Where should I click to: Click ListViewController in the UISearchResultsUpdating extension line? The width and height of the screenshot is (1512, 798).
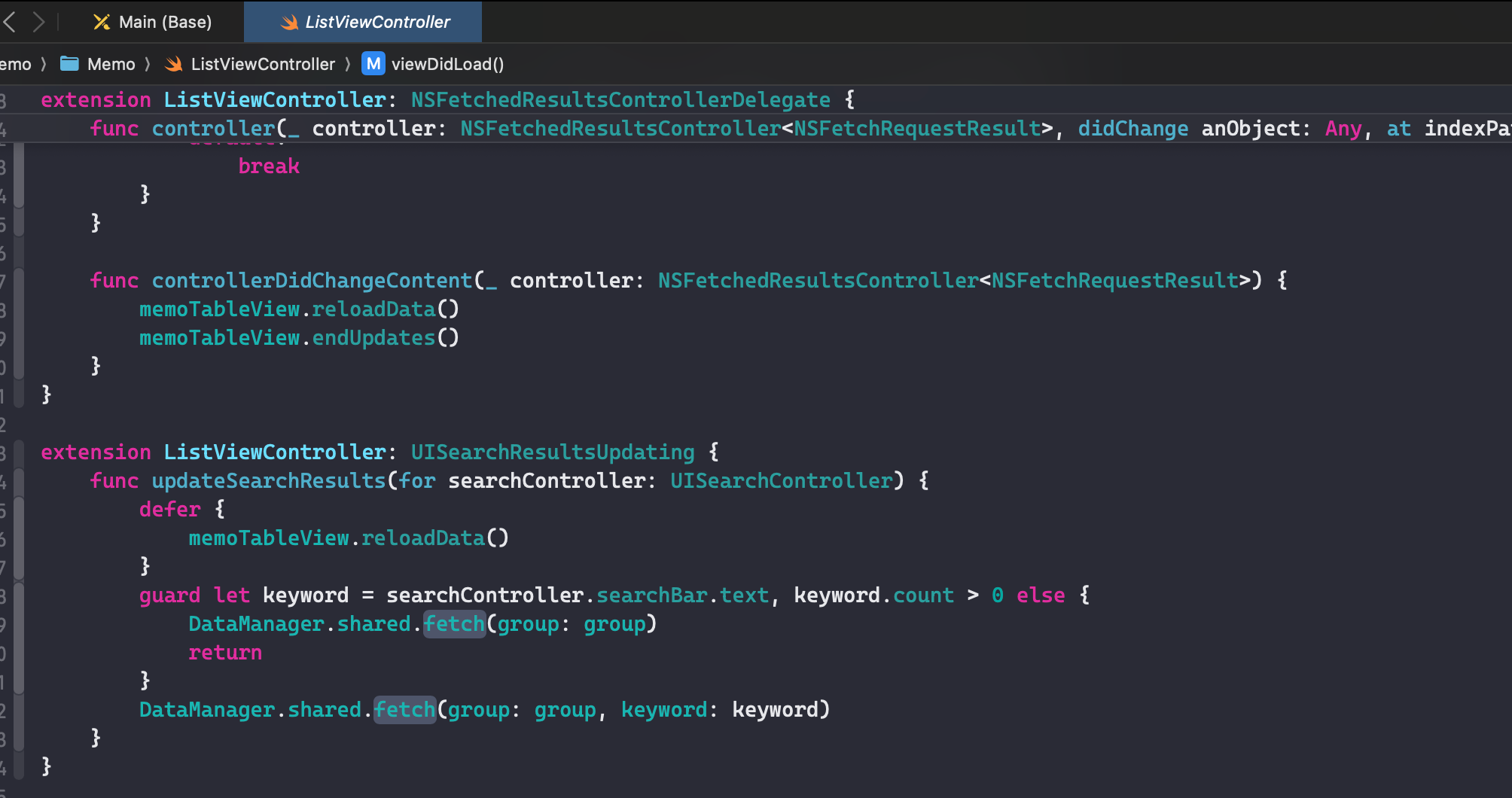pyautogui.click(x=275, y=452)
